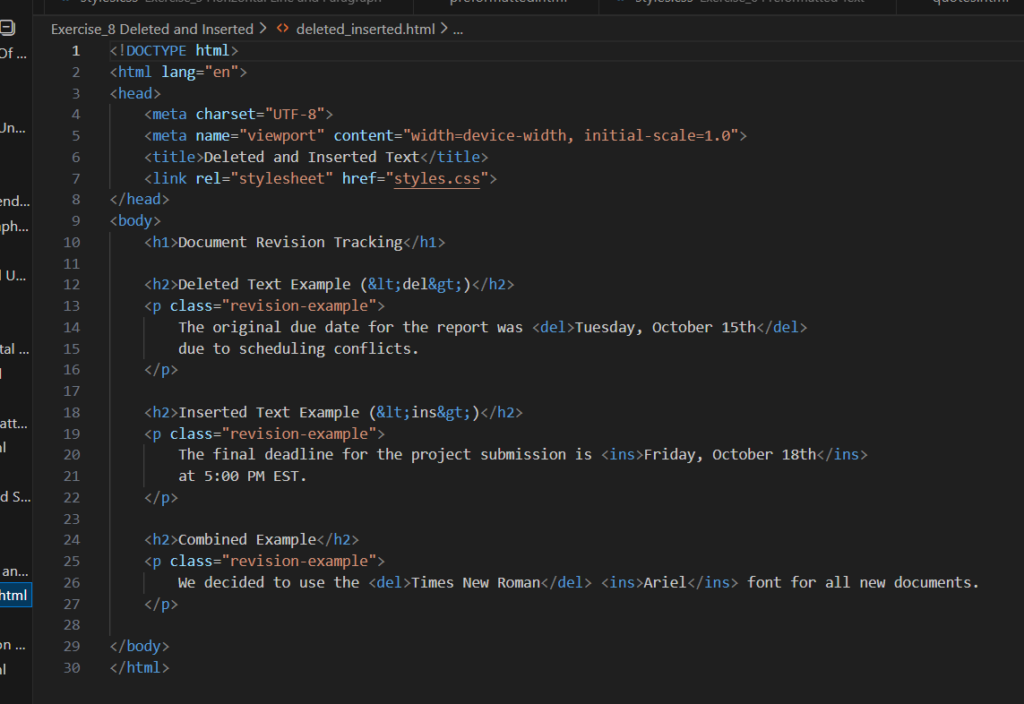Open the Exercise_8 Deleted and Inserted breadcrumb
The height and width of the screenshot is (704, 1024).
[x=152, y=29]
